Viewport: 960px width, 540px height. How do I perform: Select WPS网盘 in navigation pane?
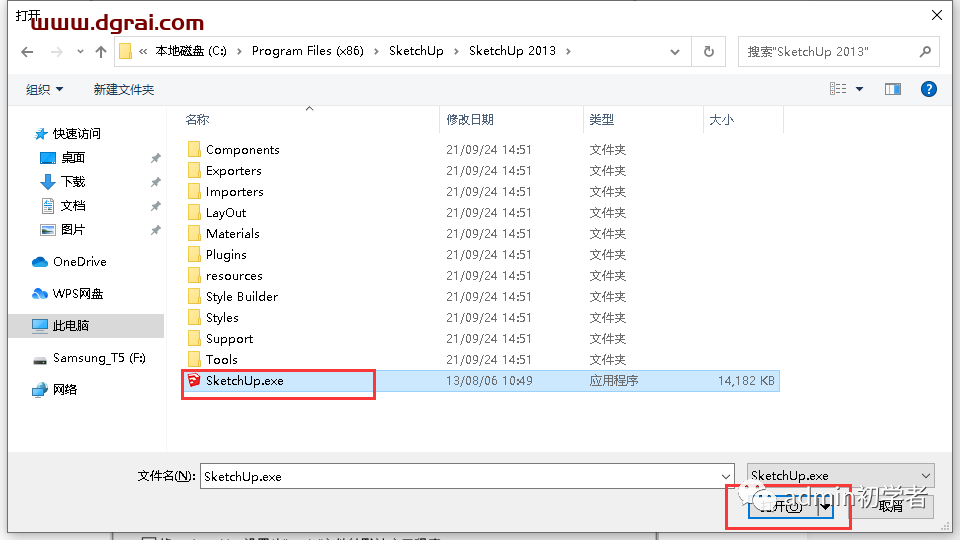click(78, 294)
